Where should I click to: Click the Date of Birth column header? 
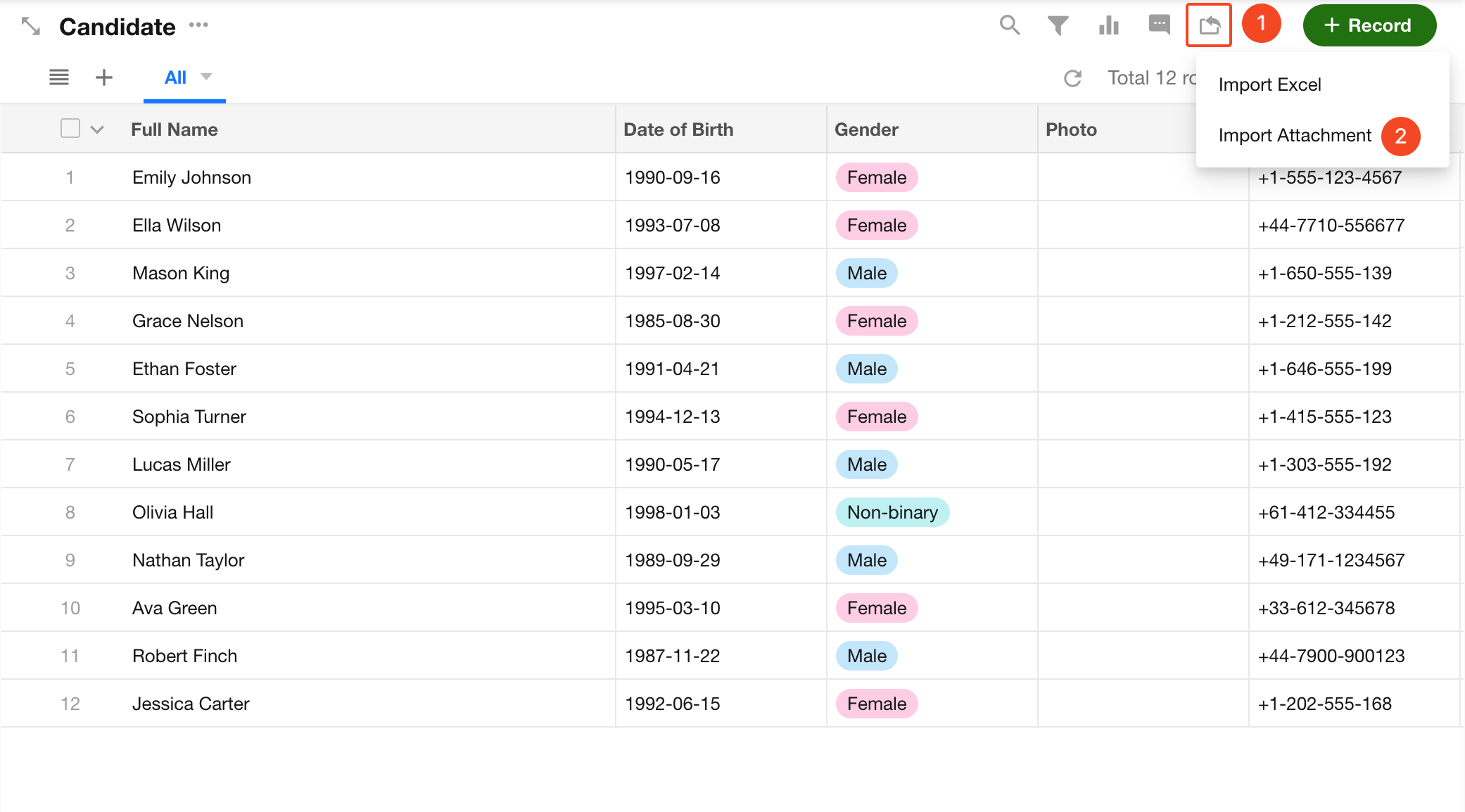(678, 129)
